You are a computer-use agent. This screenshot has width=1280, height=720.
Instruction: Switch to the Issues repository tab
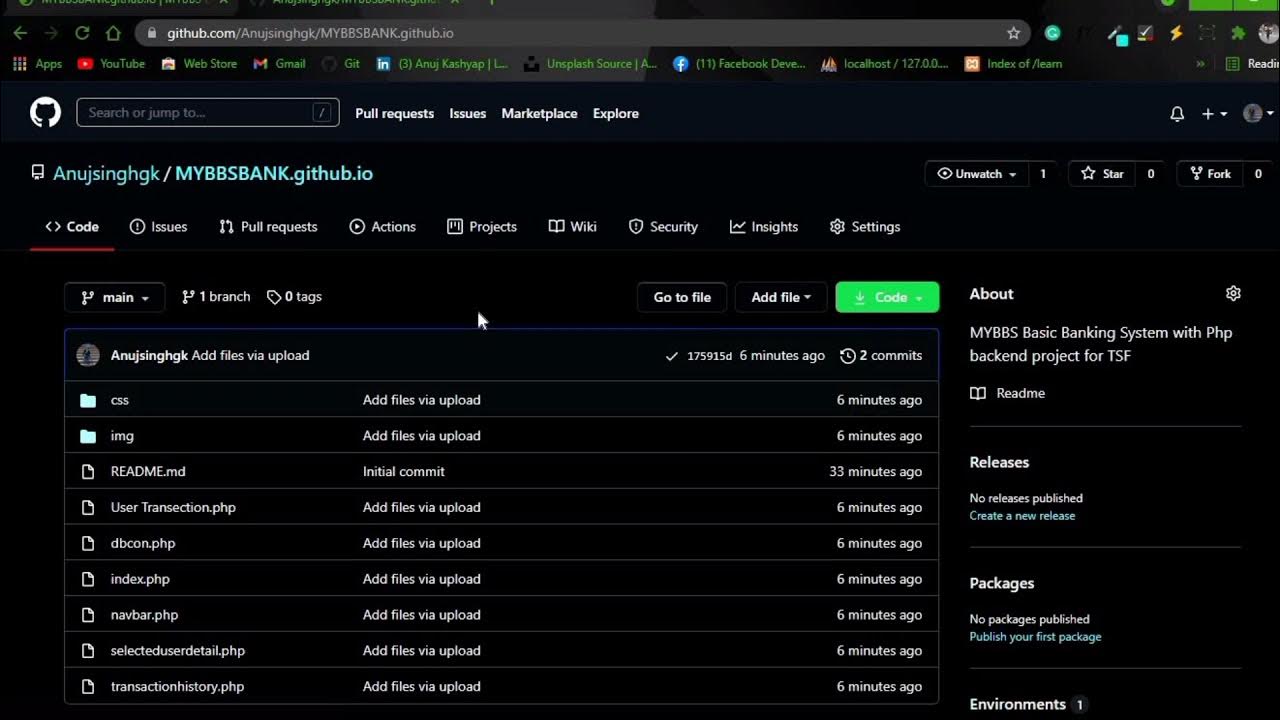(x=158, y=227)
